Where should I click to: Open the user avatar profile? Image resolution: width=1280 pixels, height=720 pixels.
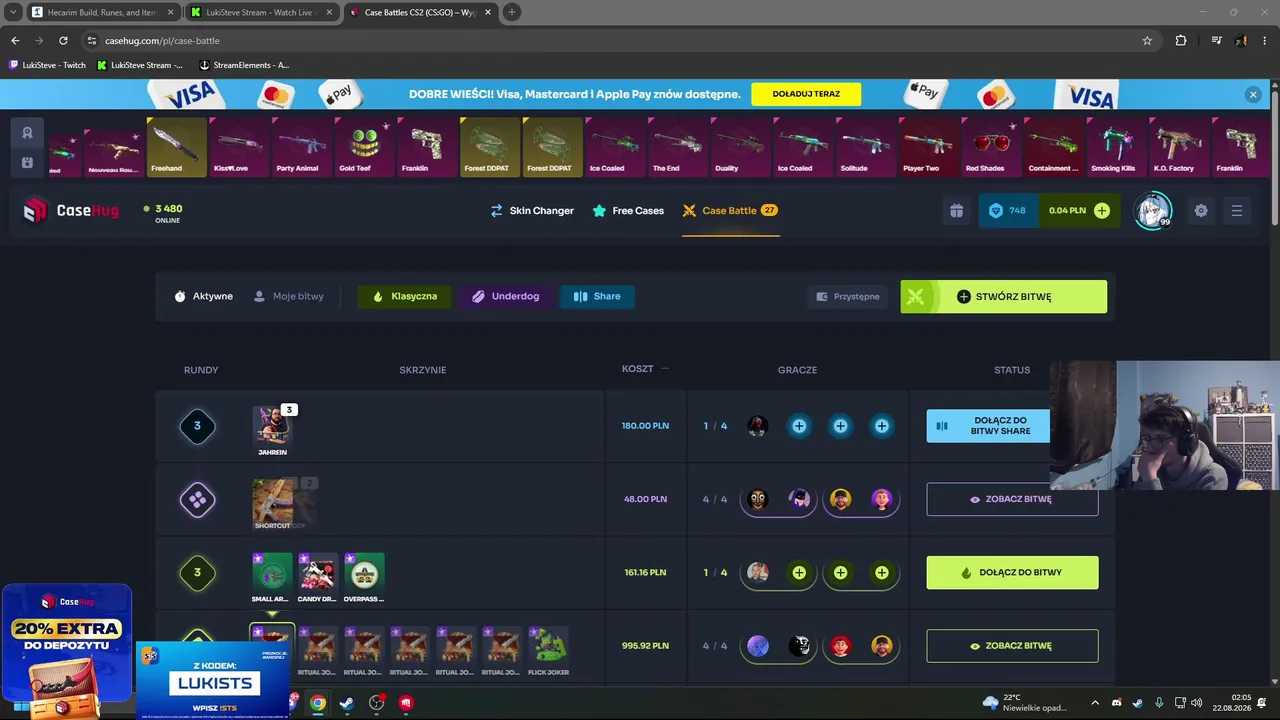[1153, 210]
